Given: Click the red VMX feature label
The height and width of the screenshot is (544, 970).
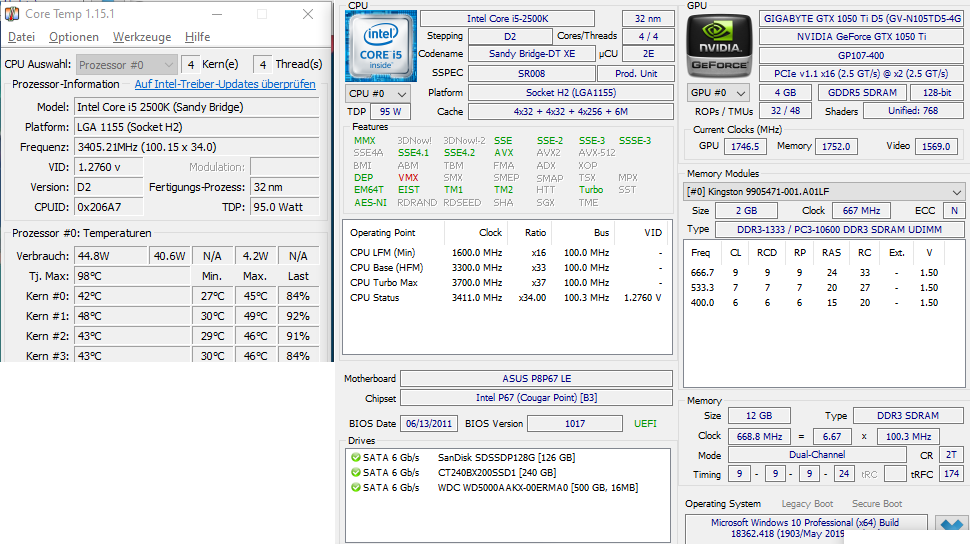Looking at the screenshot, I should click(408, 178).
